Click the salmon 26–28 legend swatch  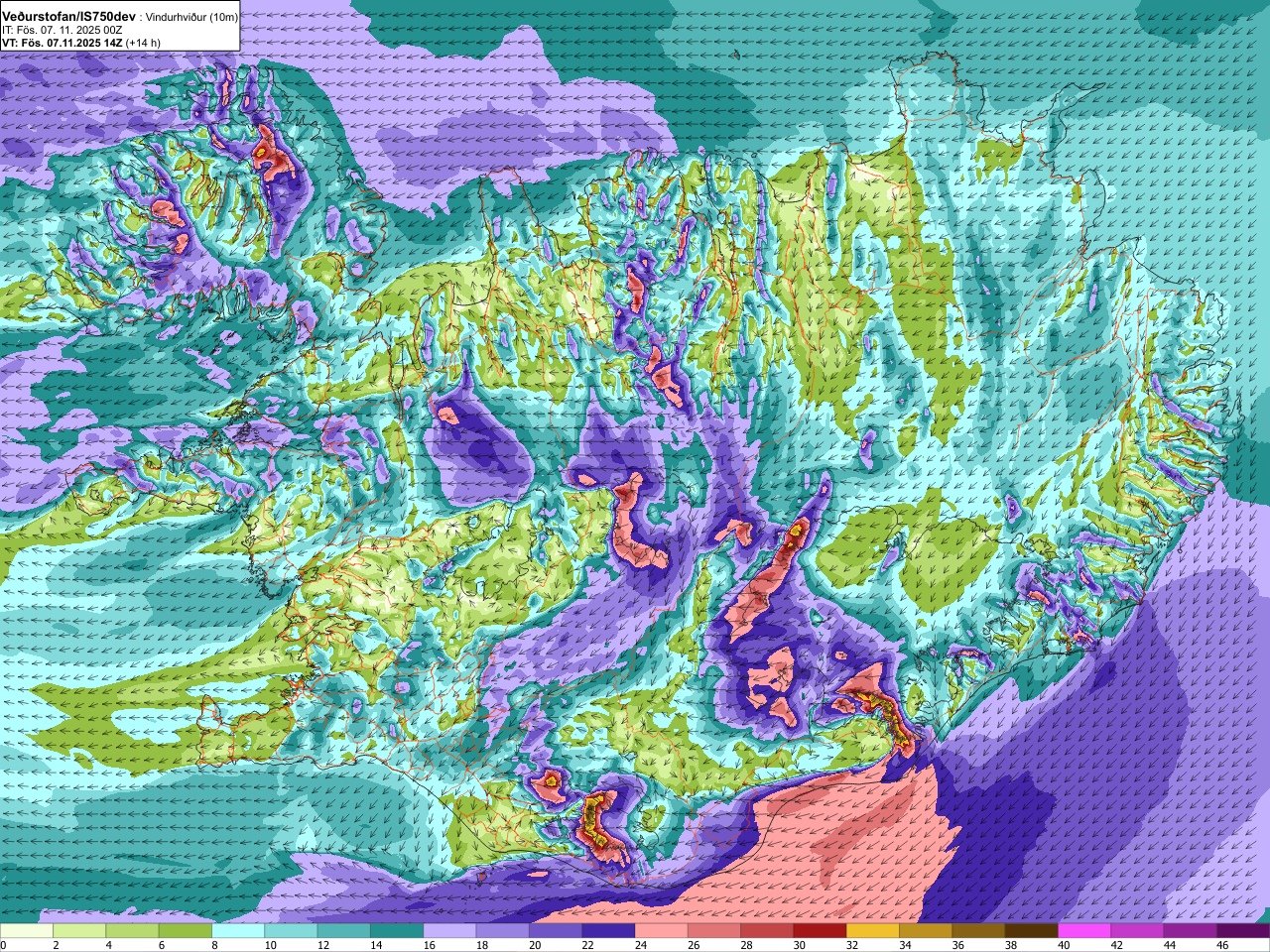tap(714, 932)
